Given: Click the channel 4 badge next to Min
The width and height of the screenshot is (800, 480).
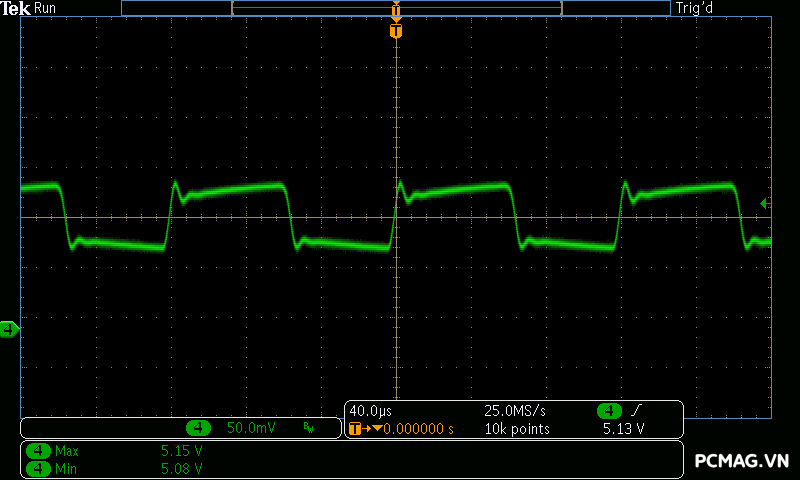Looking at the screenshot, I should click(x=38, y=468).
